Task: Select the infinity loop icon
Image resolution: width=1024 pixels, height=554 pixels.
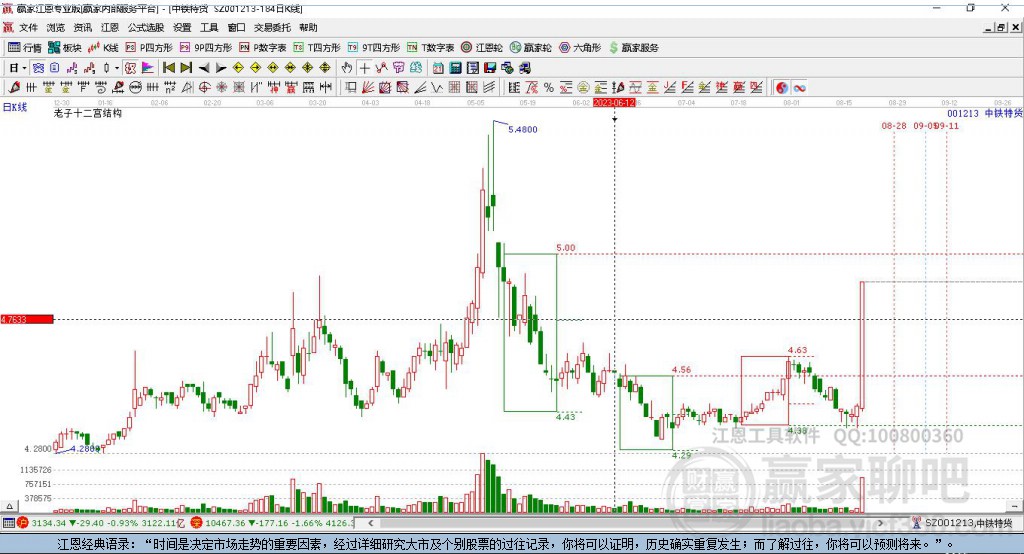Action: tap(799, 88)
